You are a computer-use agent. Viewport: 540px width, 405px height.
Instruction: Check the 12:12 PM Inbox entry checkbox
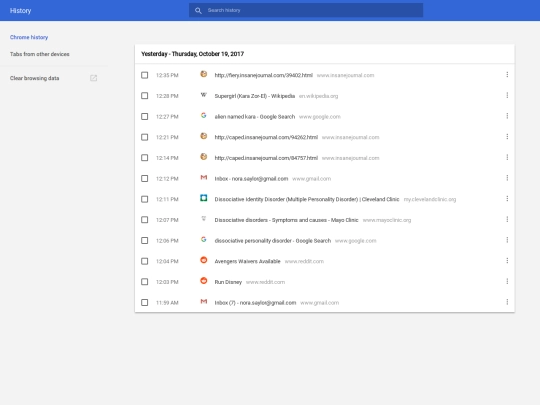pyautogui.click(x=145, y=178)
